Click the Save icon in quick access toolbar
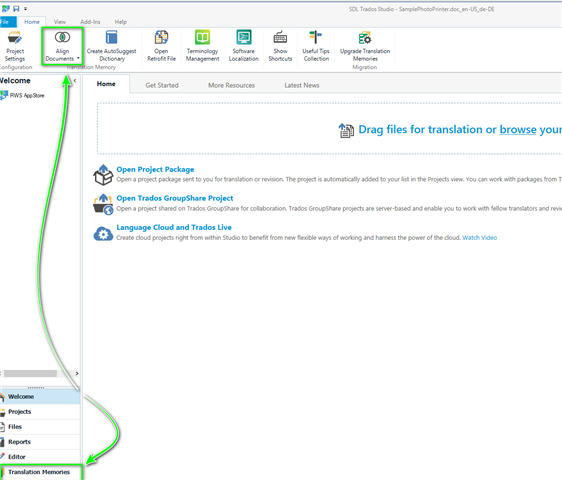 coord(16,9)
